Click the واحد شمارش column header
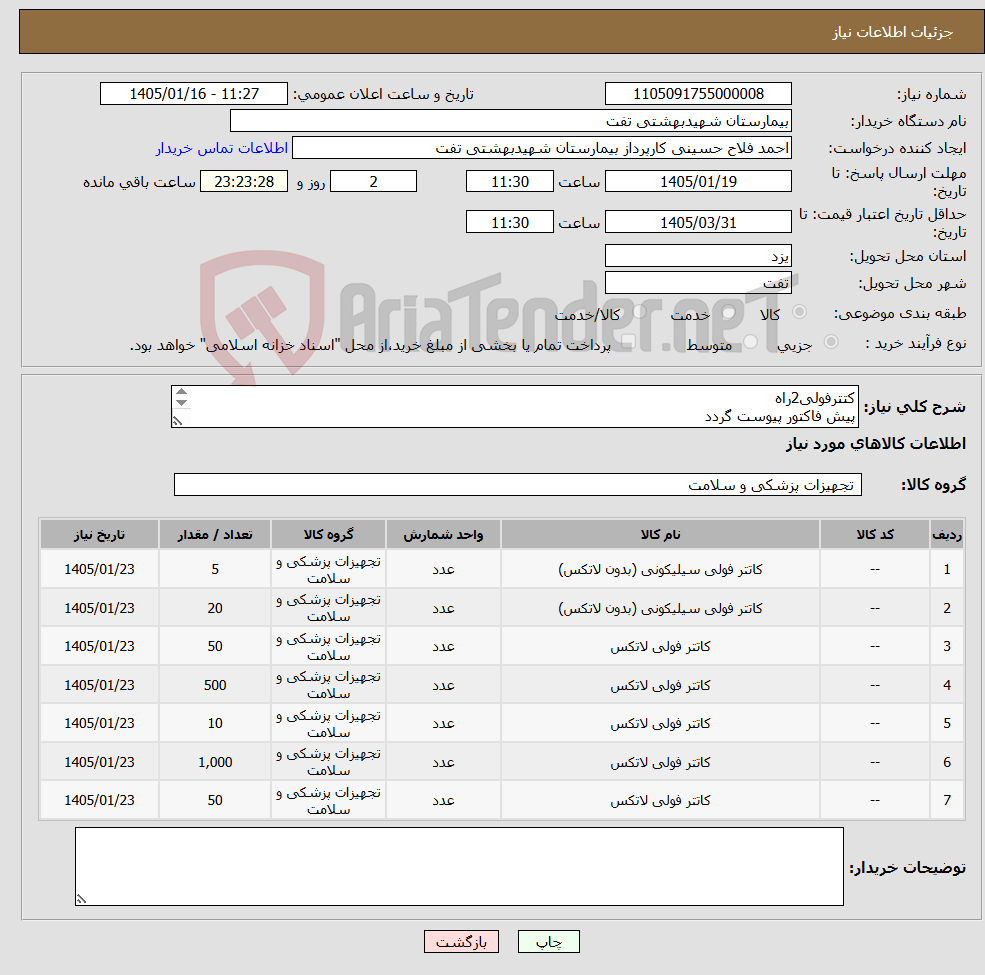The image size is (985, 975). tap(443, 535)
